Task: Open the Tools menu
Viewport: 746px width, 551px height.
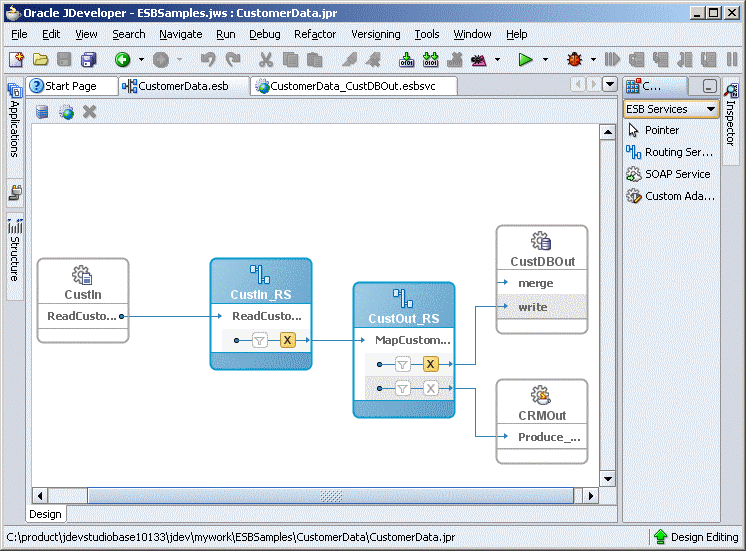Action: (x=427, y=34)
